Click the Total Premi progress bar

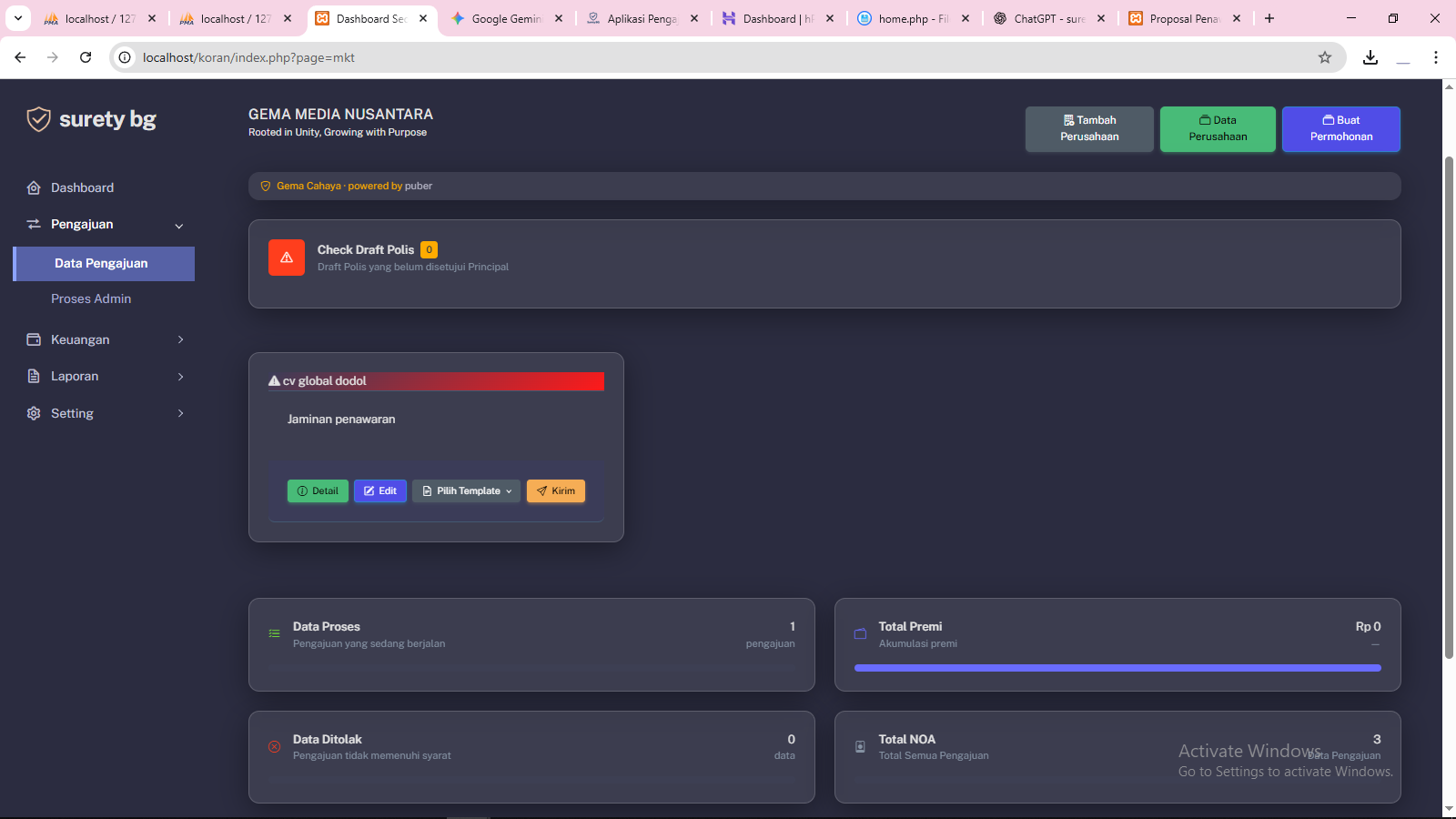(x=1117, y=668)
